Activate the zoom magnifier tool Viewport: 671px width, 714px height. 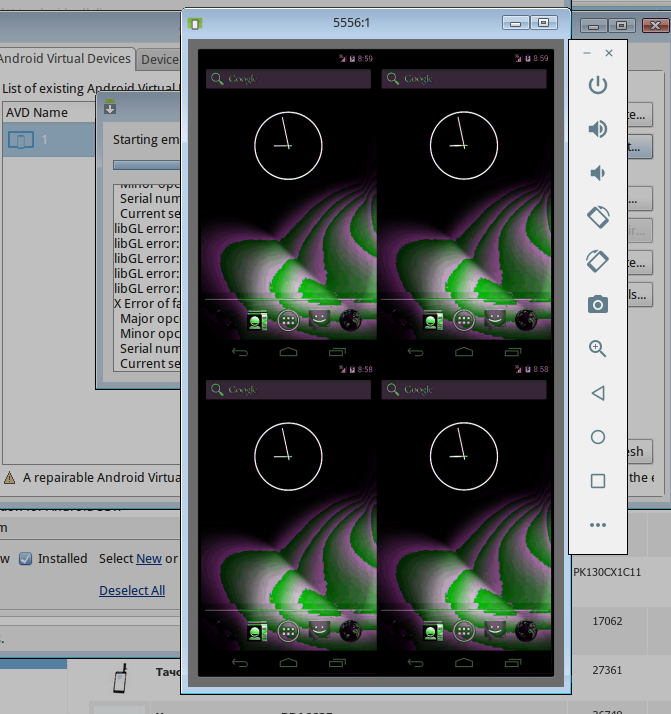coord(597,349)
